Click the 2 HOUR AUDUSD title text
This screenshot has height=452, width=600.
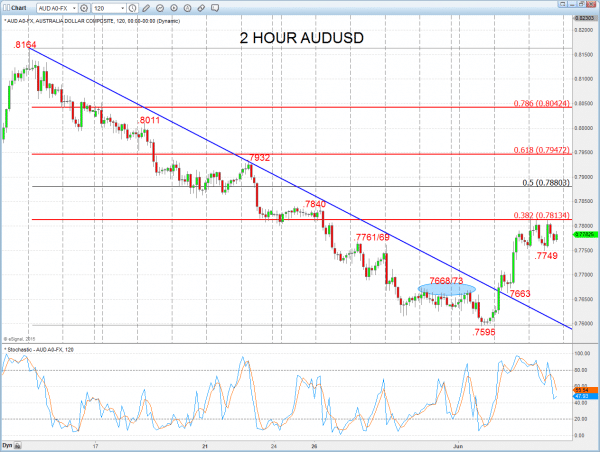(x=302, y=38)
